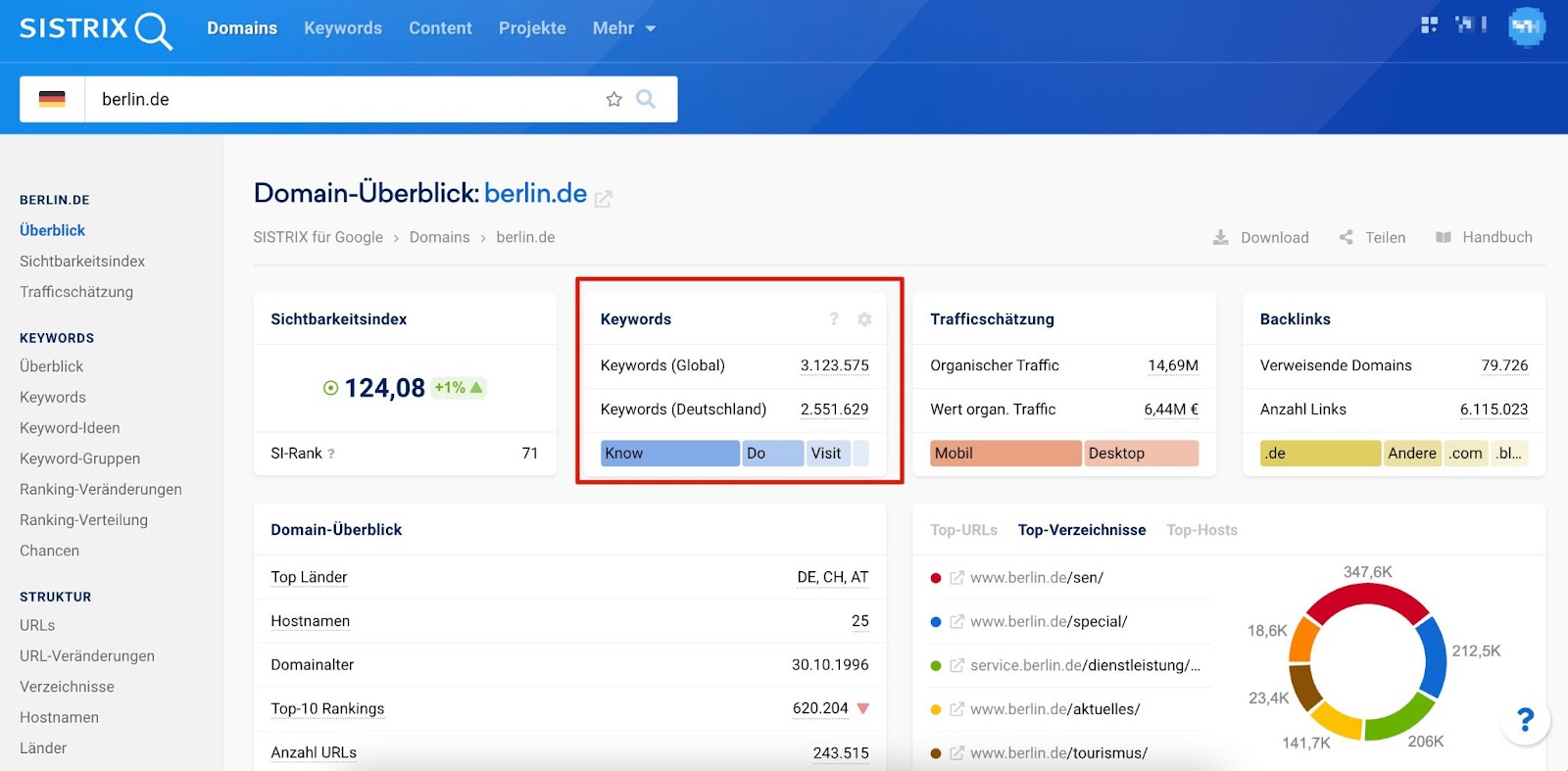
Task: Follow the berlin.de breadcrumb link
Action: click(x=525, y=237)
